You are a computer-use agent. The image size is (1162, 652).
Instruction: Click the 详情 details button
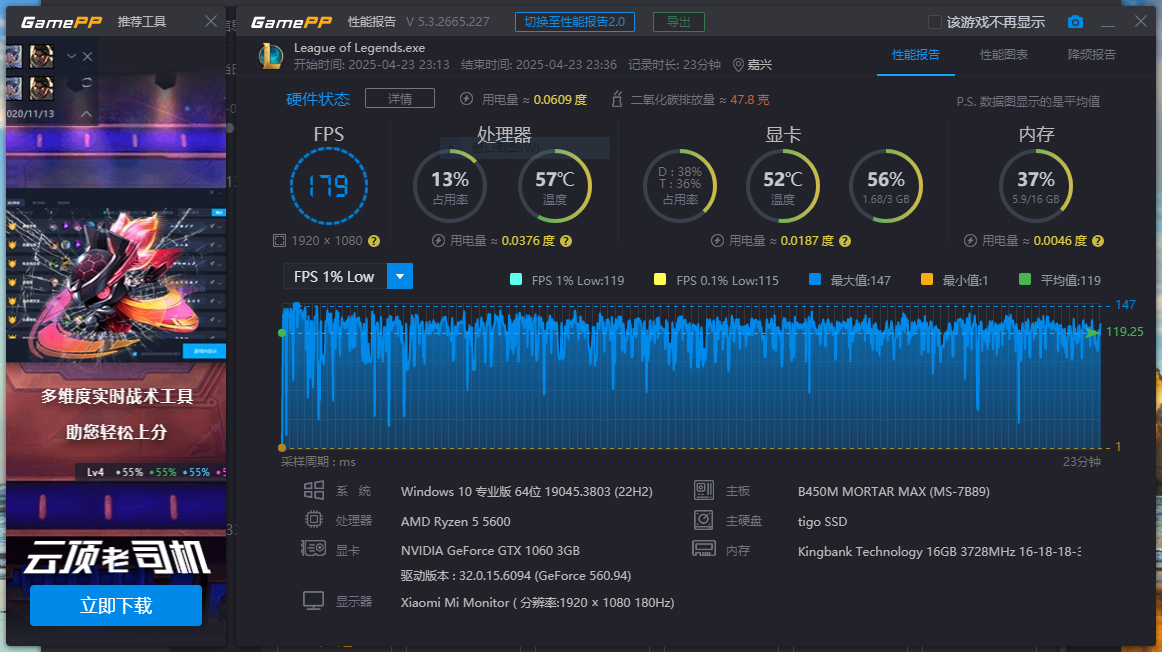(x=400, y=99)
